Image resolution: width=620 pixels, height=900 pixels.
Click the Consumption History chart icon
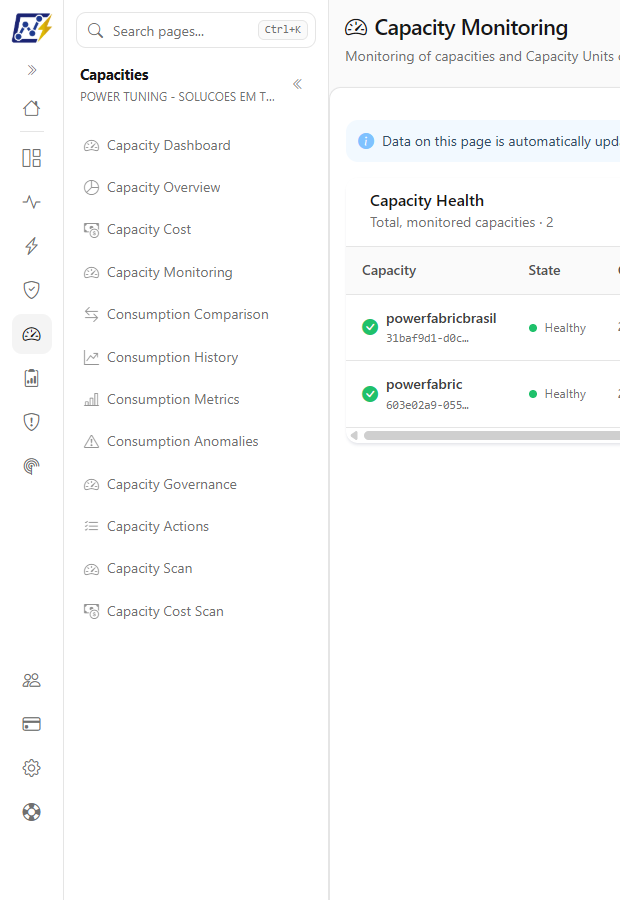[91, 357]
